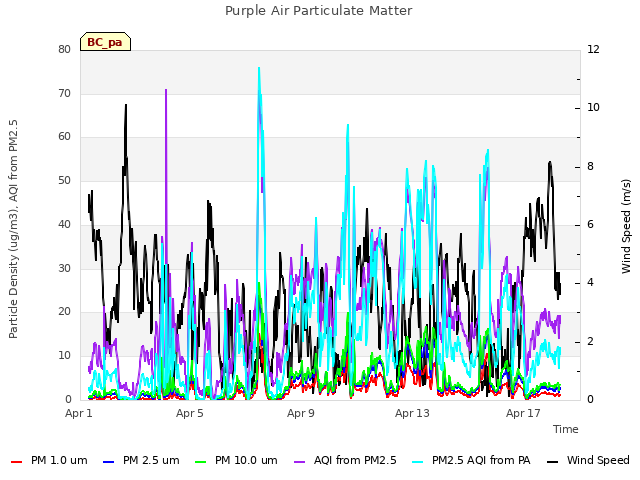Click the 20 left axis tick label
The width and height of the screenshot is (640, 480).
[x=64, y=311]
